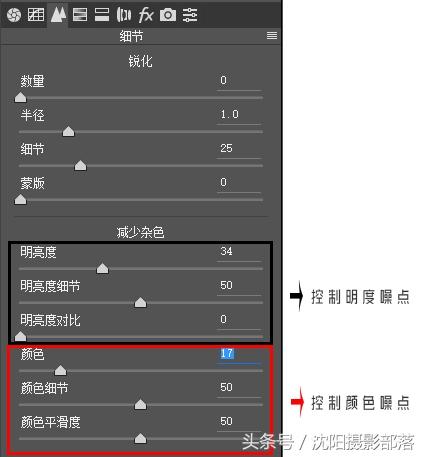
Task: Open the Tone Curve panel icon
Action: pos(36,14)
